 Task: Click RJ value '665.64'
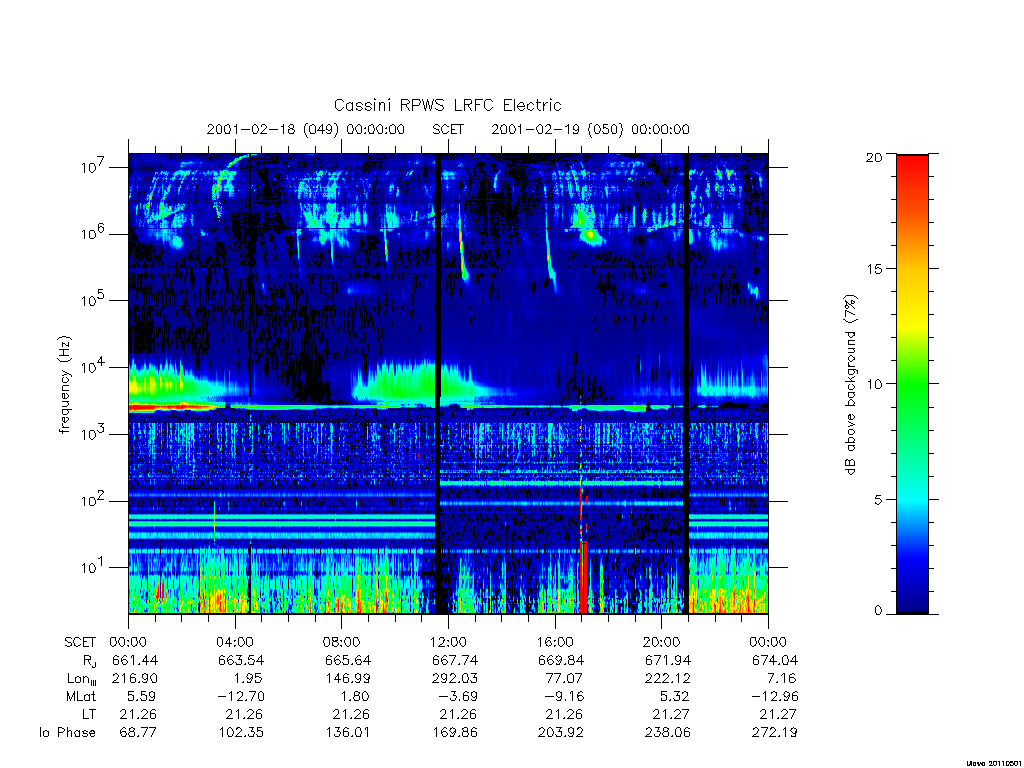[x=347, y=660]
